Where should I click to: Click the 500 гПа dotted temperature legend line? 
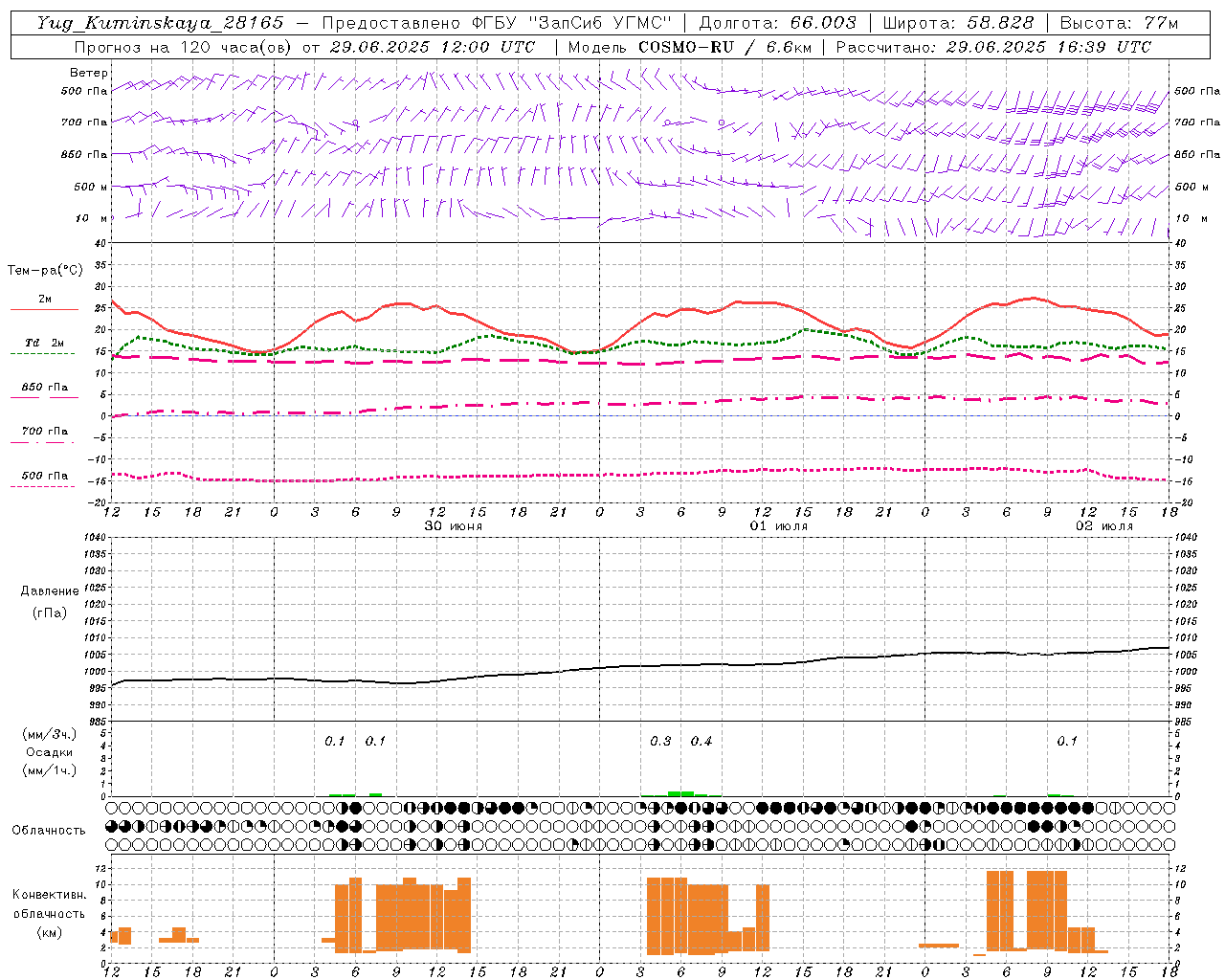point(42,486)
